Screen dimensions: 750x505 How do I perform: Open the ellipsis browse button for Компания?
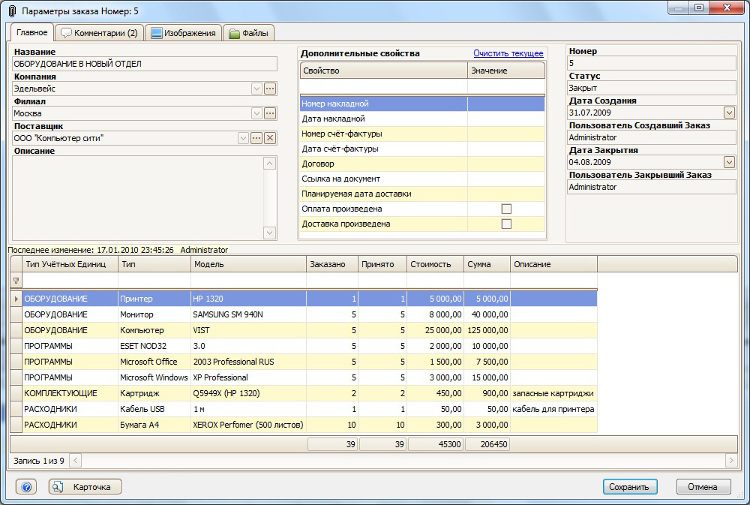click(270, 89)
